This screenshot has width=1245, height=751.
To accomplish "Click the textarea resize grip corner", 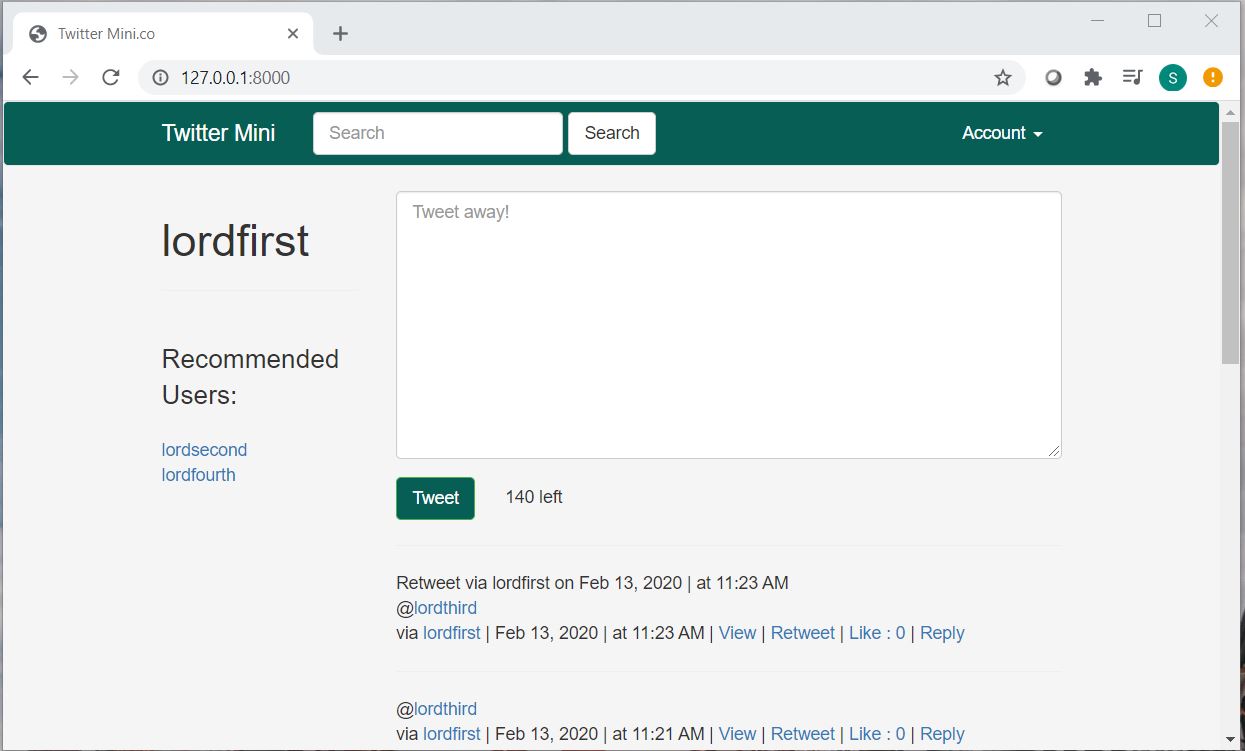I will tap(1054, 451).
